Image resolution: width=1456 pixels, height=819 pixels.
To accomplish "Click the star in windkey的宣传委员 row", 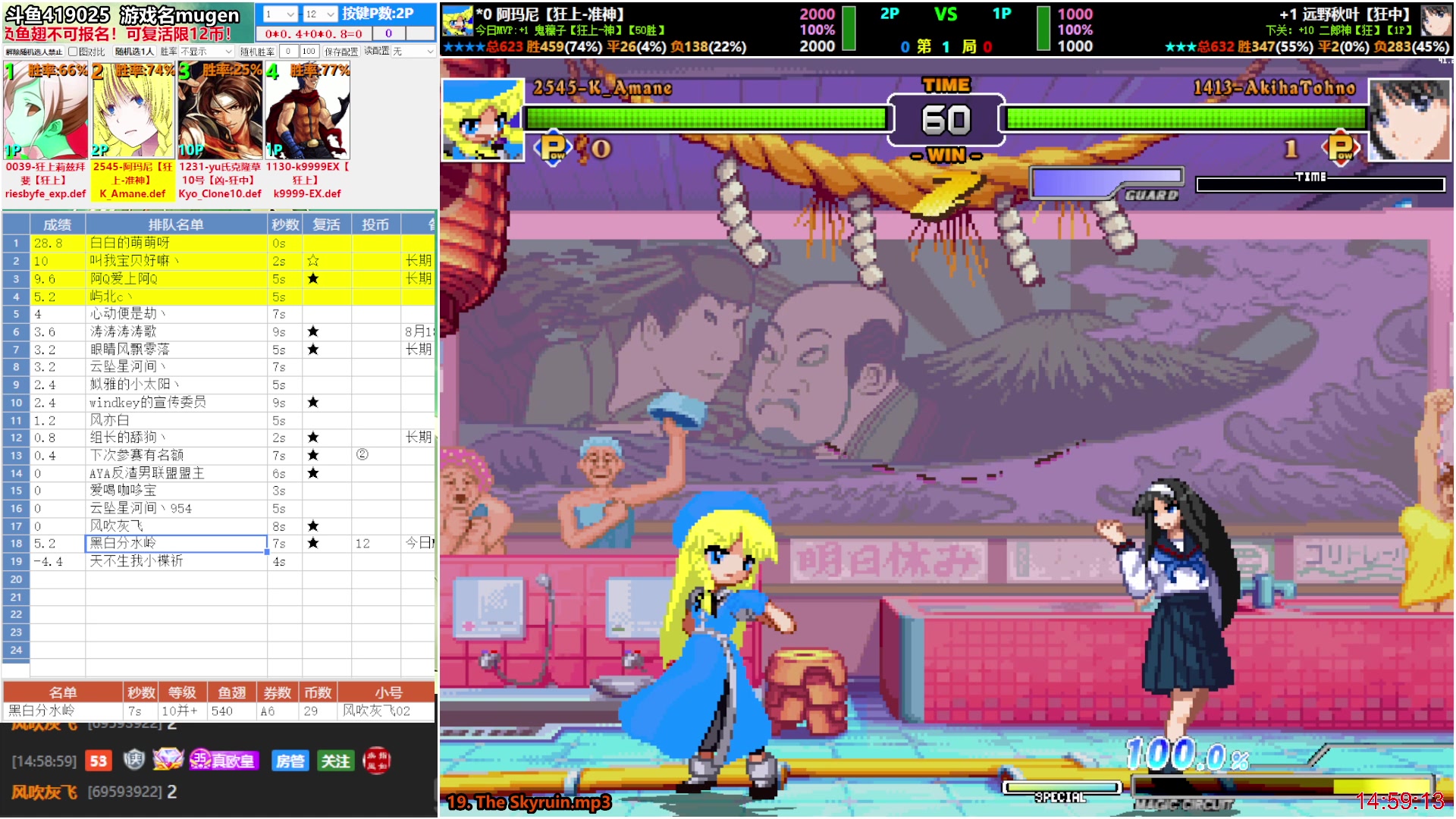I will (313, 403).
